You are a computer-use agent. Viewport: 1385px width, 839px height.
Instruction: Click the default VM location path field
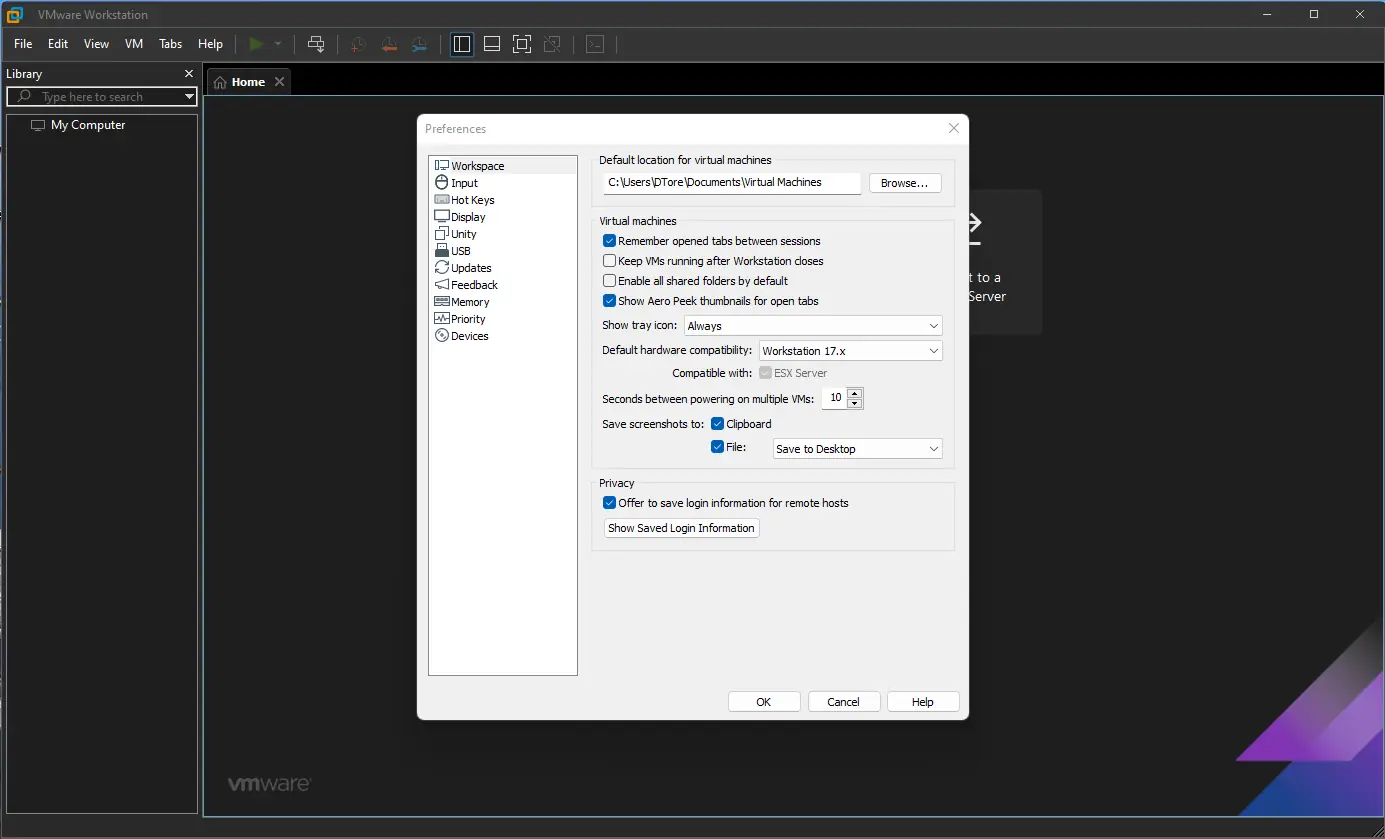(x=732, y=183)
